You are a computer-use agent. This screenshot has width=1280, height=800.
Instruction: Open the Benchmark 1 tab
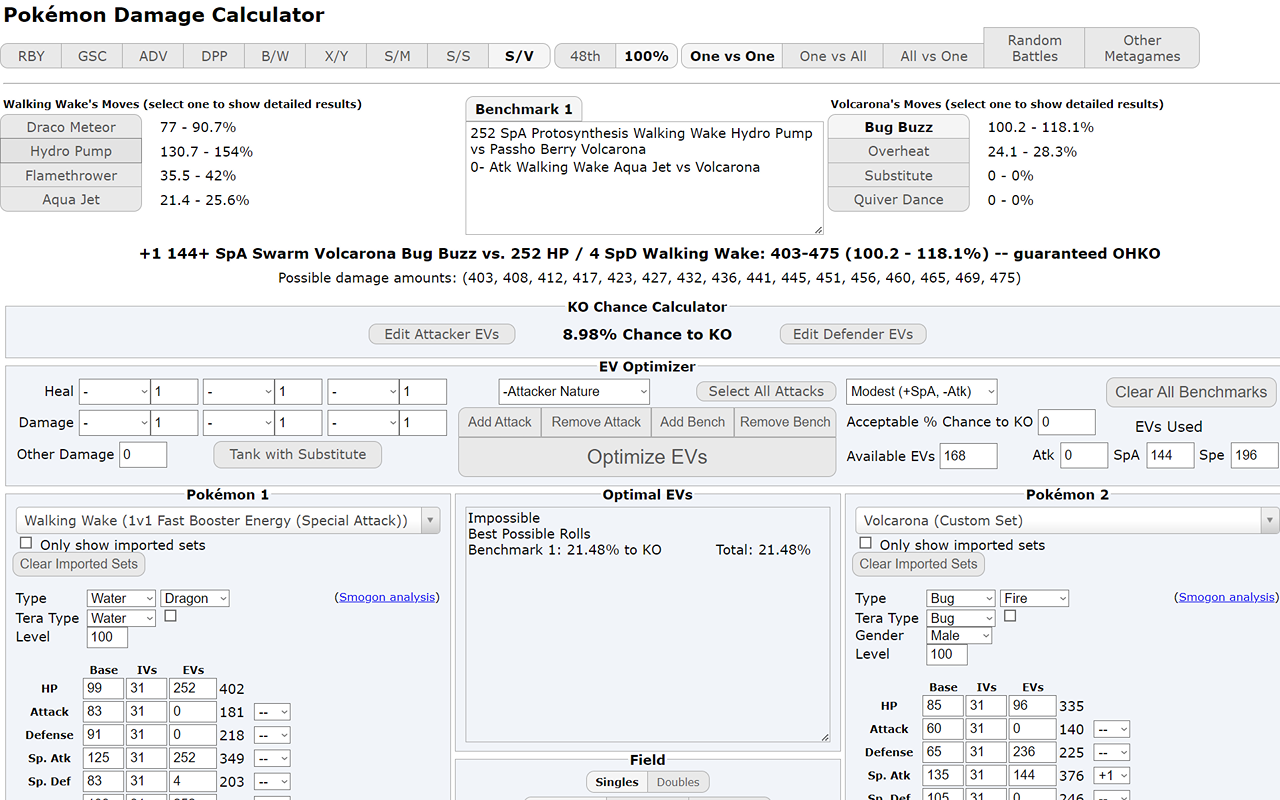pos(524,109)
